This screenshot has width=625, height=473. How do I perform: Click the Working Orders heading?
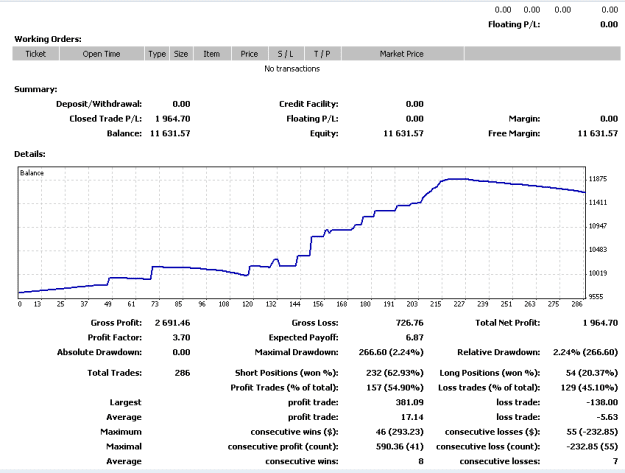(x=48, y=39)
